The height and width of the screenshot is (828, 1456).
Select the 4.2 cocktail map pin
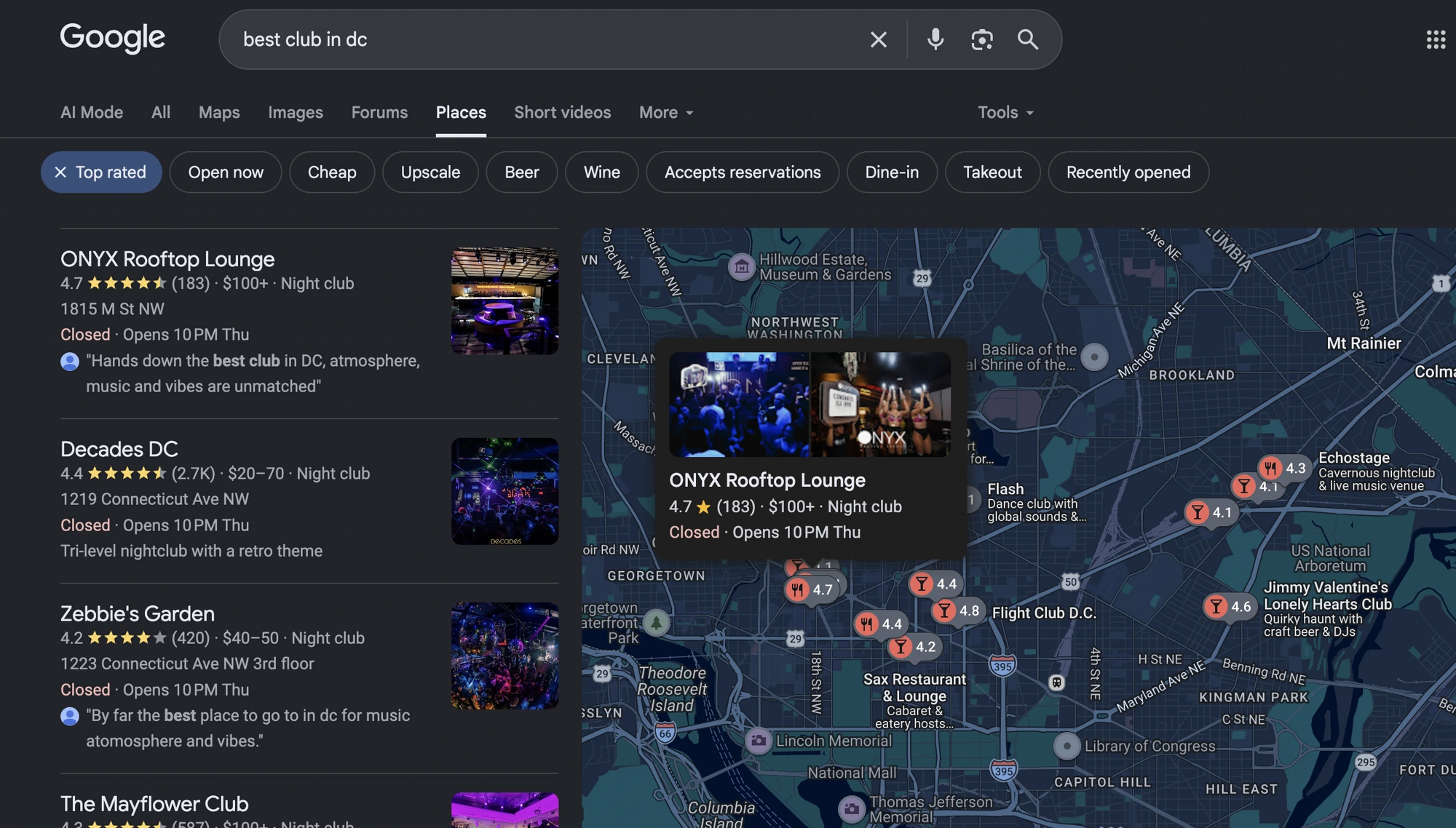coord(914,646)
